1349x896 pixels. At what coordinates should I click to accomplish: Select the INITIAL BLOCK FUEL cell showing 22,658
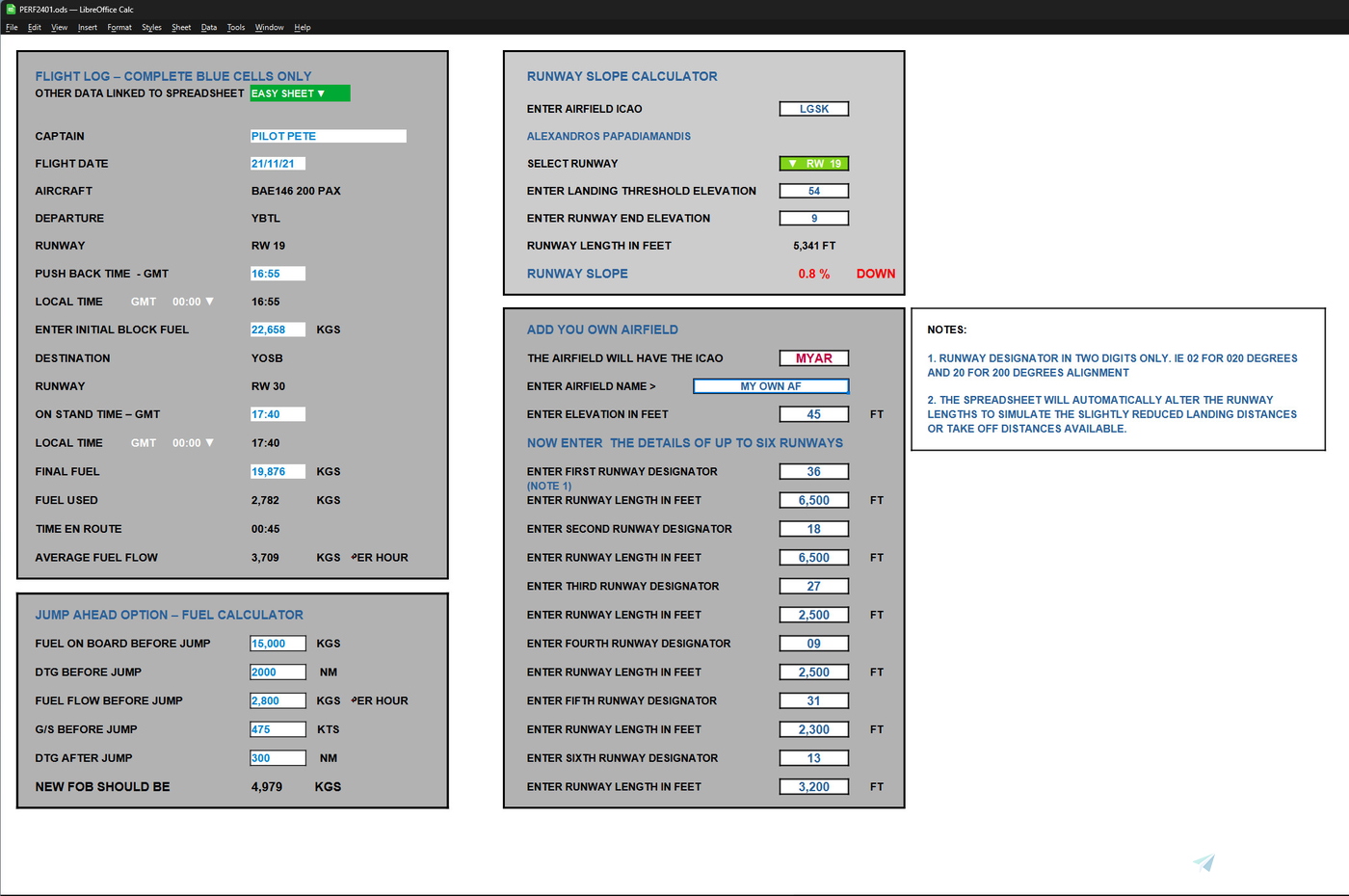pos(278,329)
